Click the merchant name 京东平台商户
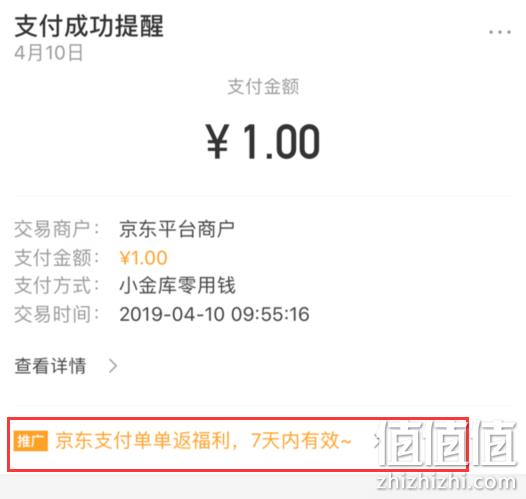526x499 pixels. coord(177,230)
